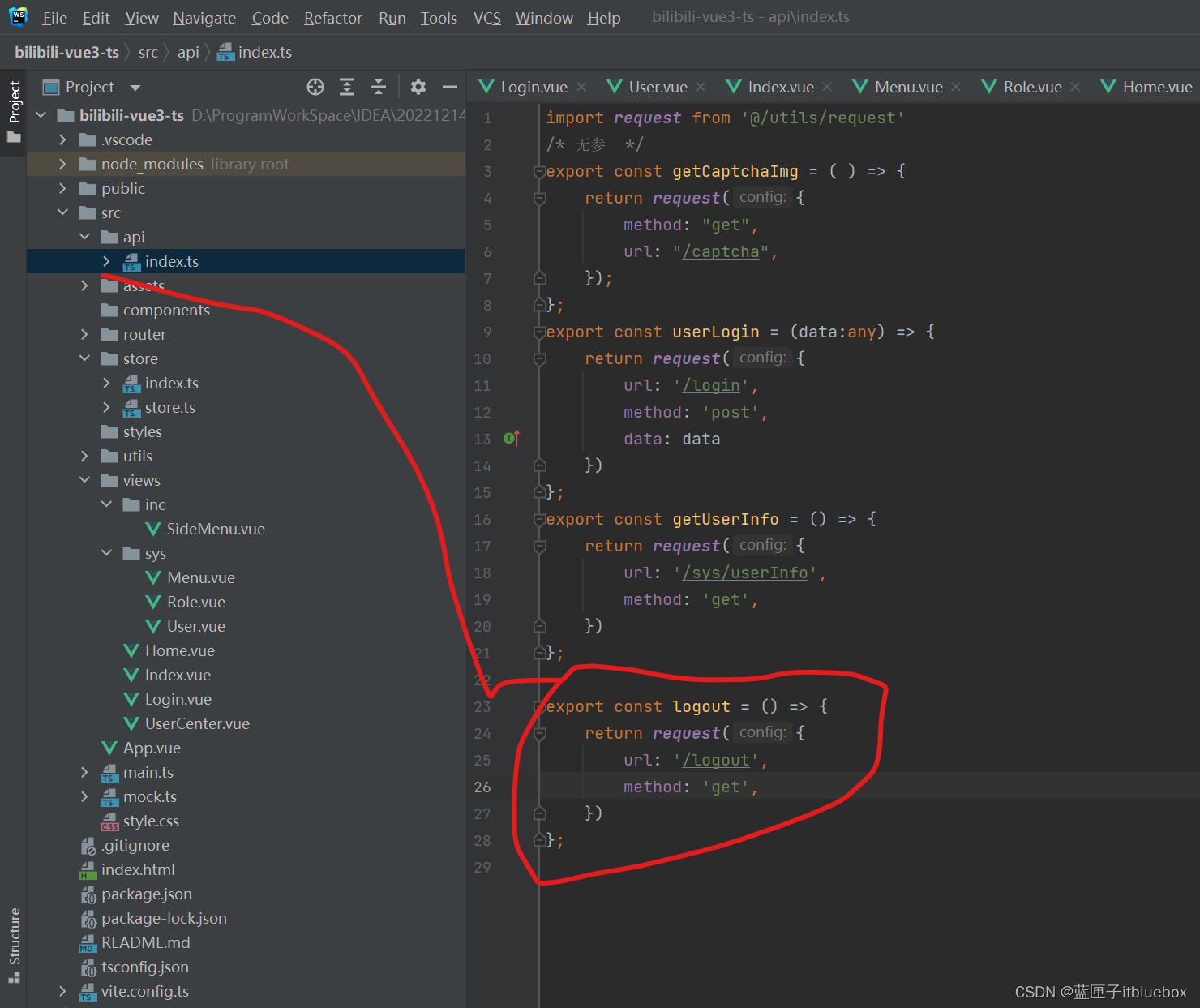Viewport: 1200px width, 1008px height.
Task: Close the Menu.vue editor tab
Action: coord(956,87)
